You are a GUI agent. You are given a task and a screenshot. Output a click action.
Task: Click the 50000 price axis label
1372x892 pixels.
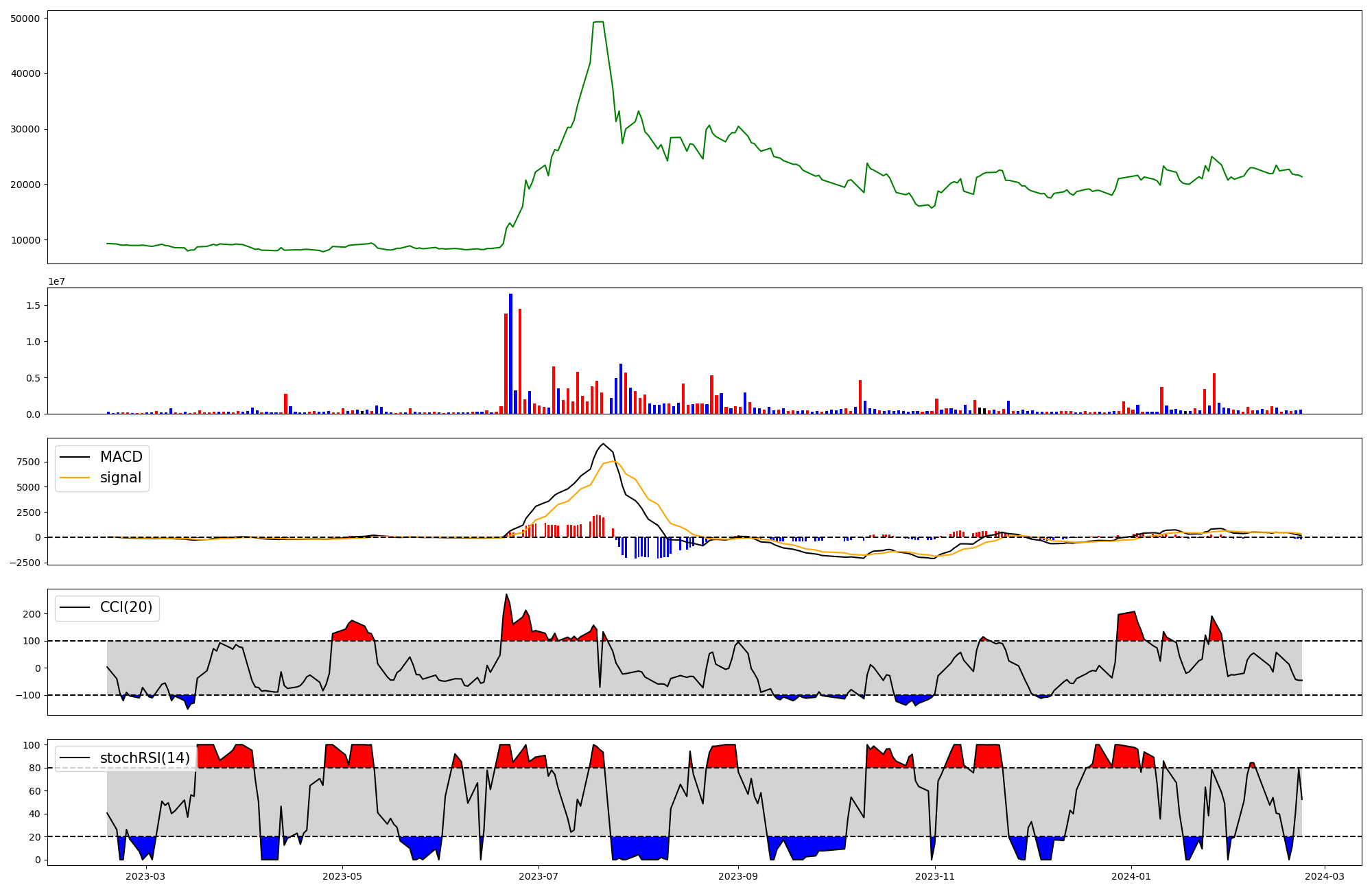click(x=25, y=19)
